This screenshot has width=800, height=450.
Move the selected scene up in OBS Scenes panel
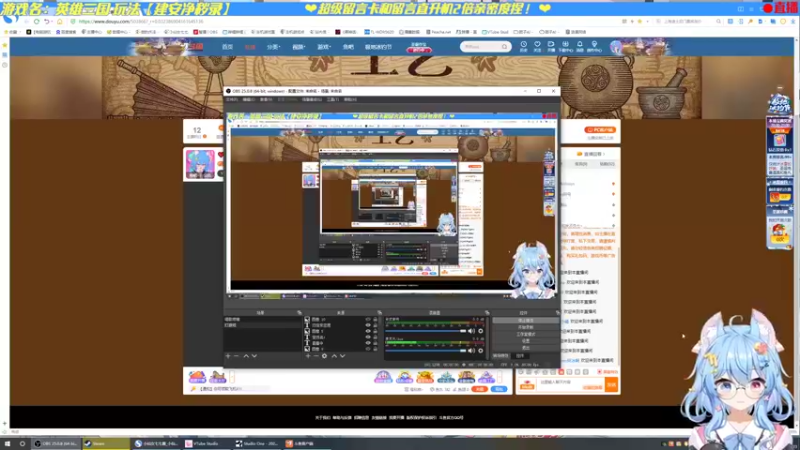(x=246, y=356)
